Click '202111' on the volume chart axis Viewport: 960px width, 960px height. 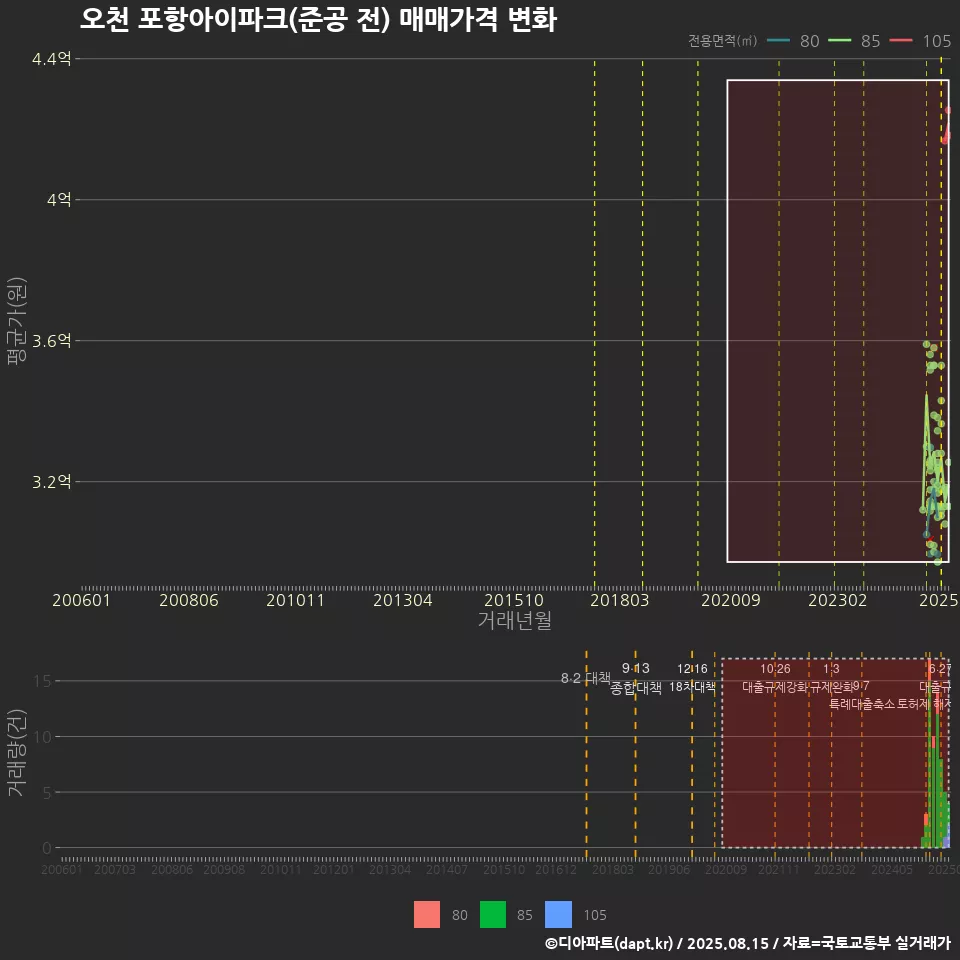778,869
